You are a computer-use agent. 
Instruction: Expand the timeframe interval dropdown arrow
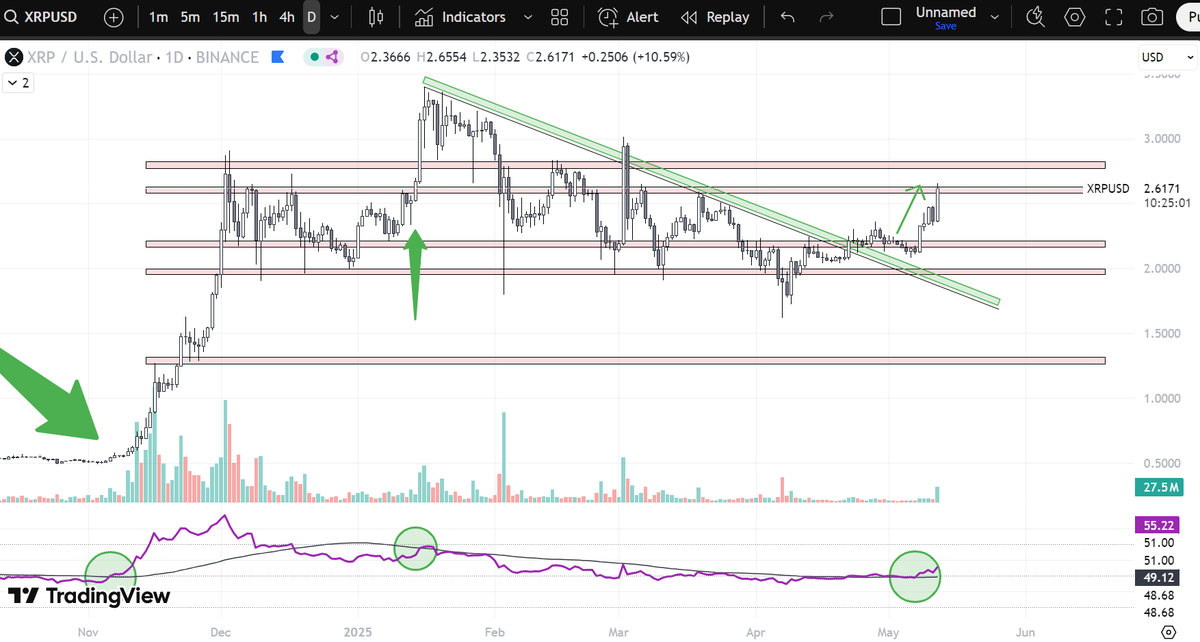pyautogui.click(x=334, y=17)
